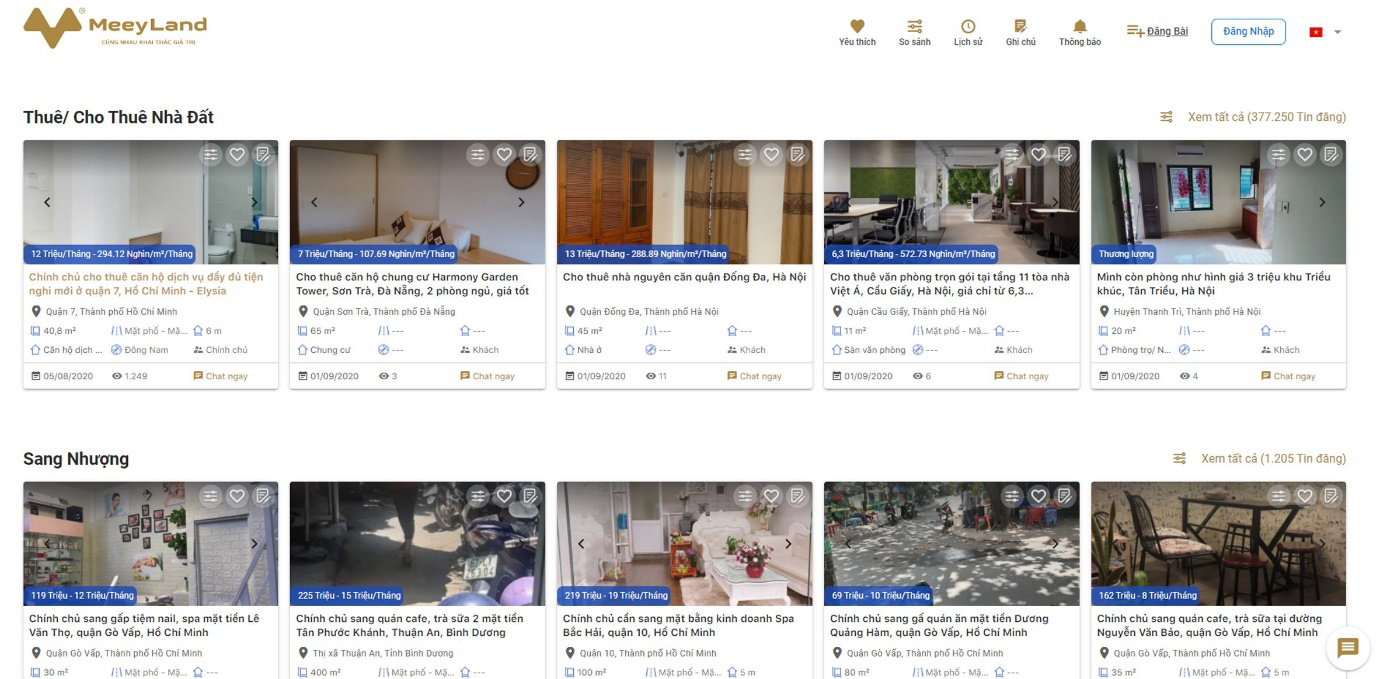This screenshot has height=679, width=1380.
Task: Go to next photo of Harmony Garden listing
Action: point(521,202)
